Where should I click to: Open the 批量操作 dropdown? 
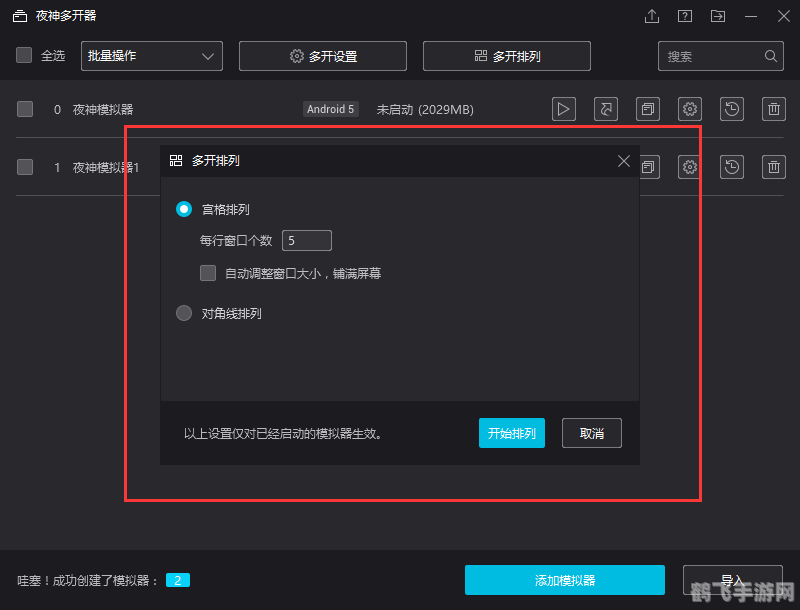pyautogui.click(x=151, y=56)
